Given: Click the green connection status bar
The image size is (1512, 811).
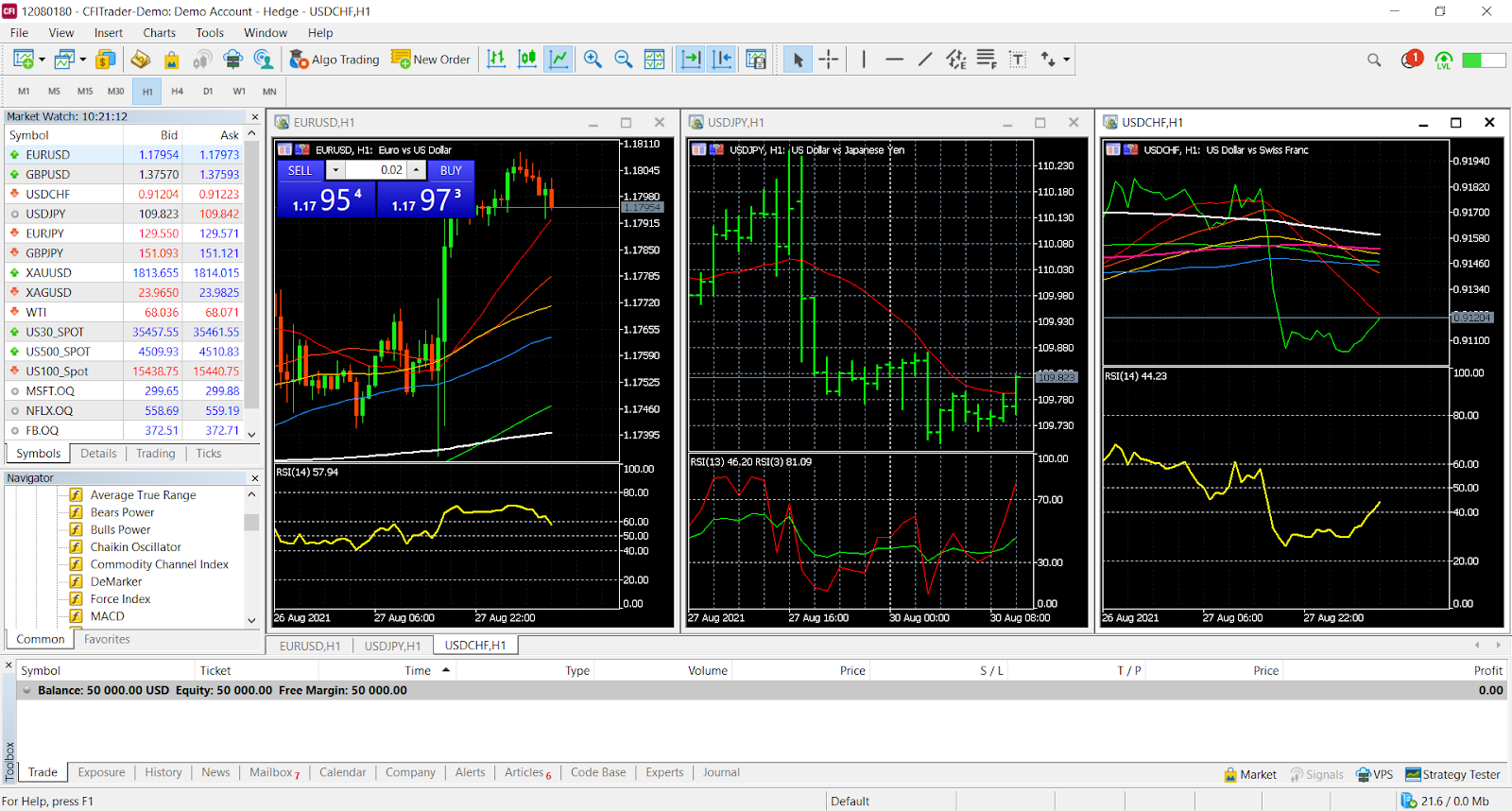Looking at the screenshot, I should (1484, 60).
